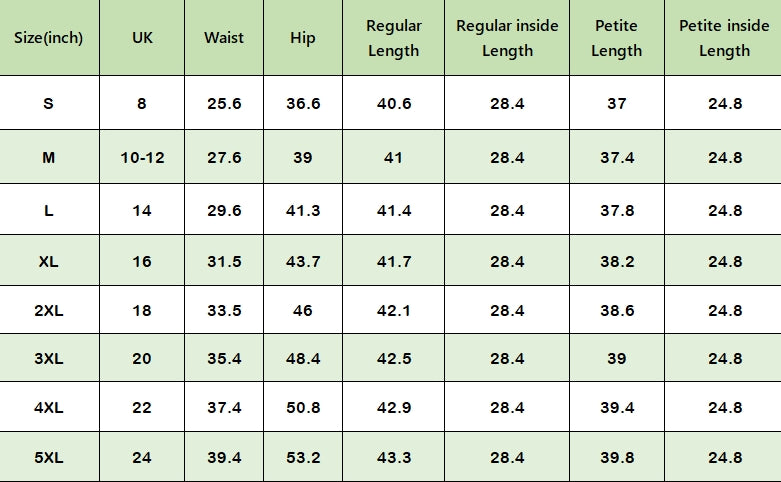Image resolution: width=781 pixels, height=482 pixels.
Task: Select the 10-12 UK size cell
Action: click(x=142, y=157)
